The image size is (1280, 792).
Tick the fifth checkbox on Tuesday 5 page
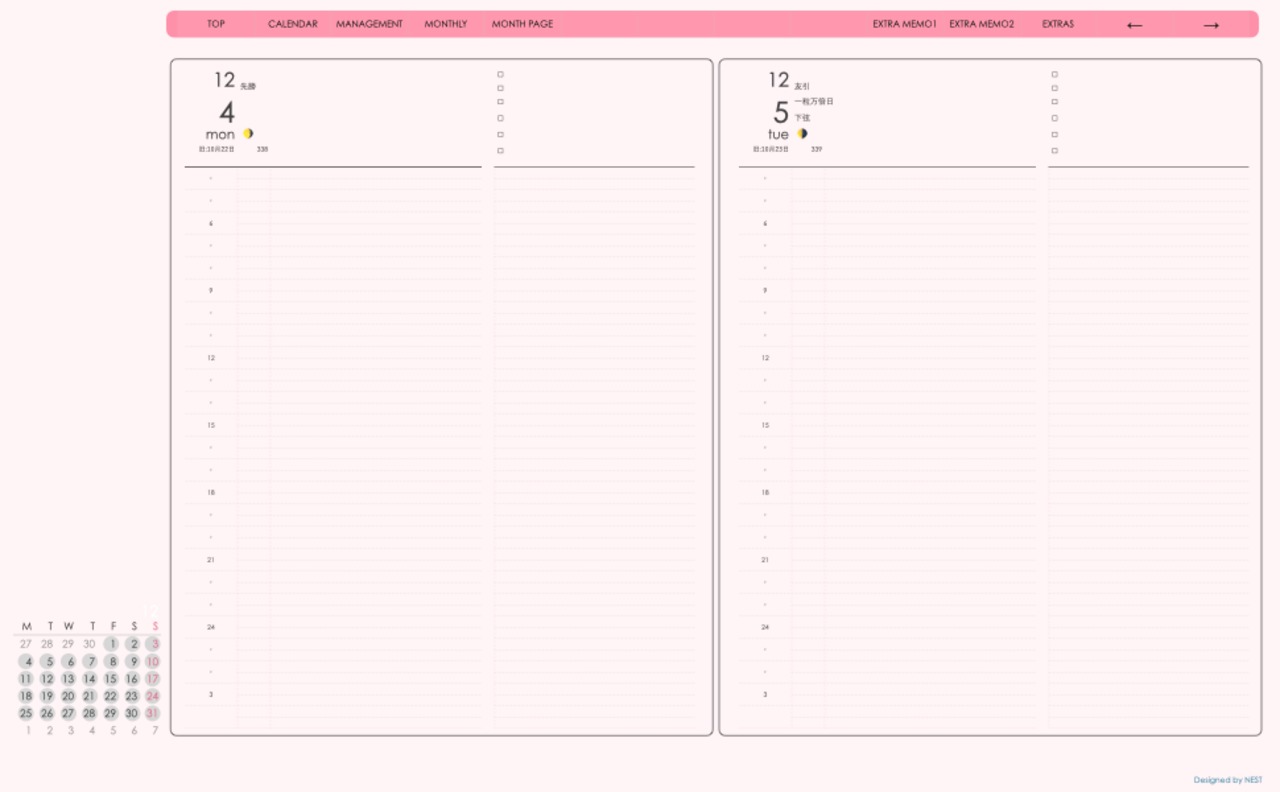click(x=1054, y=134)
